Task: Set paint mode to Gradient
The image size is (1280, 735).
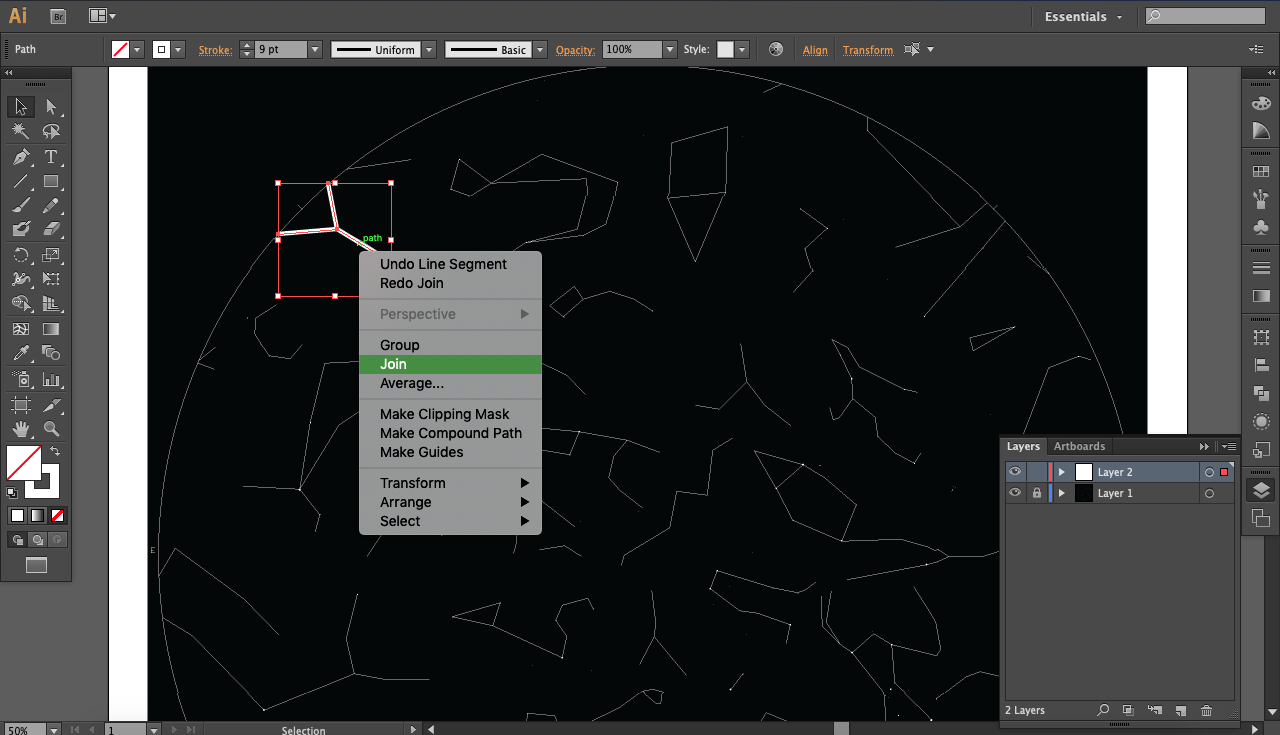Action: coord(37,516)
